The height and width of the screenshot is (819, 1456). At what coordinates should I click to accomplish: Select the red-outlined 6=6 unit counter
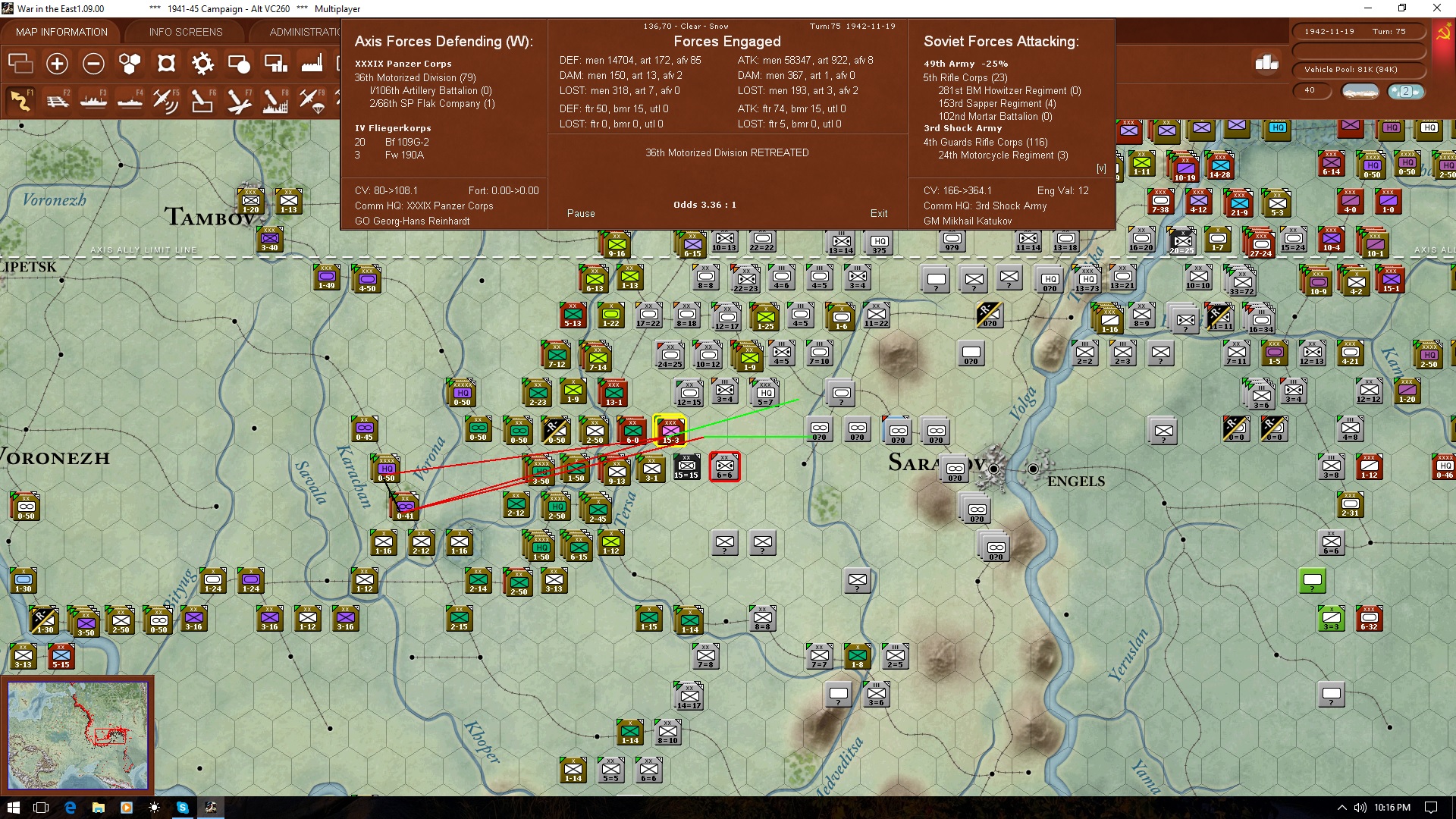[x=724, y=466]
